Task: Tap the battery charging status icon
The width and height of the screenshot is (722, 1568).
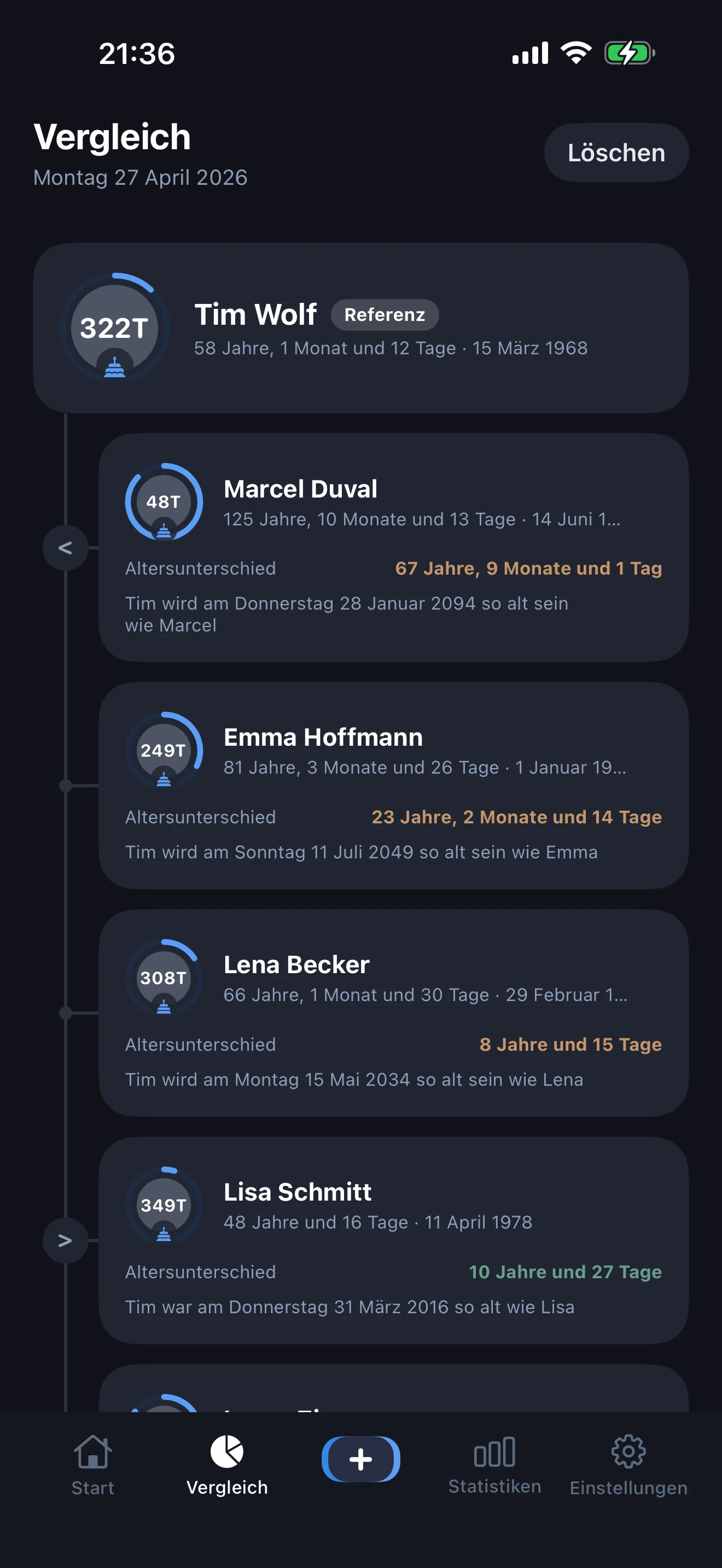Action: point(629,54)
